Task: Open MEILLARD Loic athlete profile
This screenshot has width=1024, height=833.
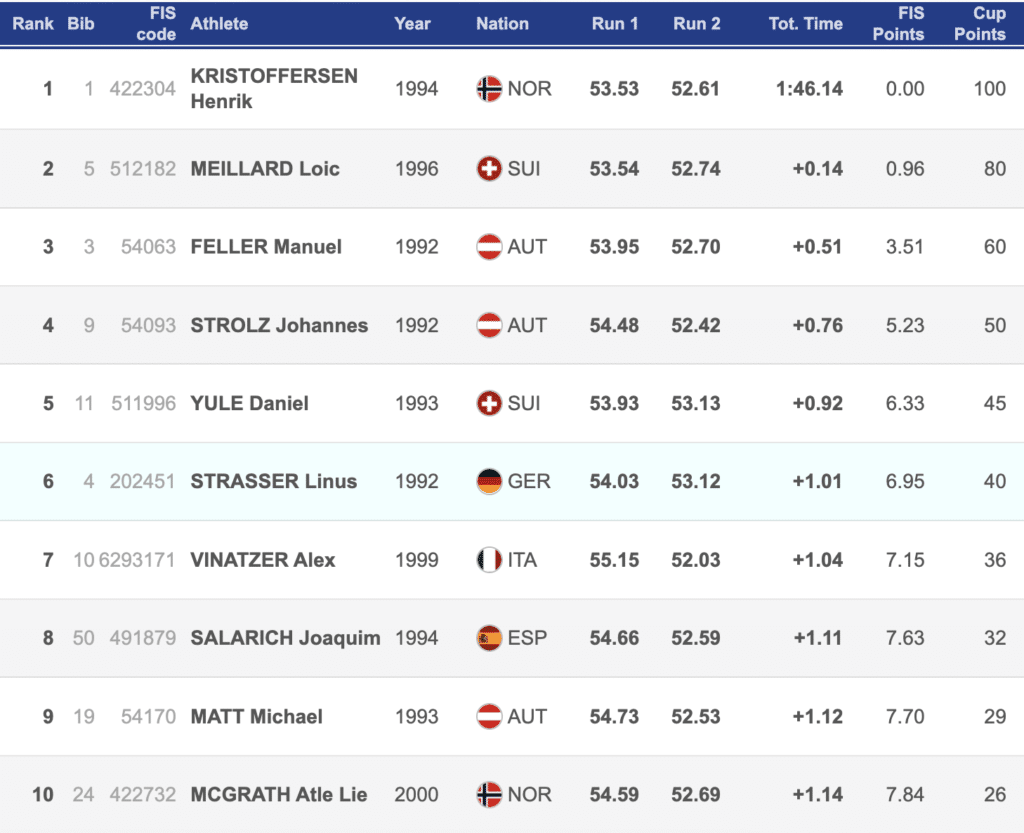Action: (x=265, y=169)
